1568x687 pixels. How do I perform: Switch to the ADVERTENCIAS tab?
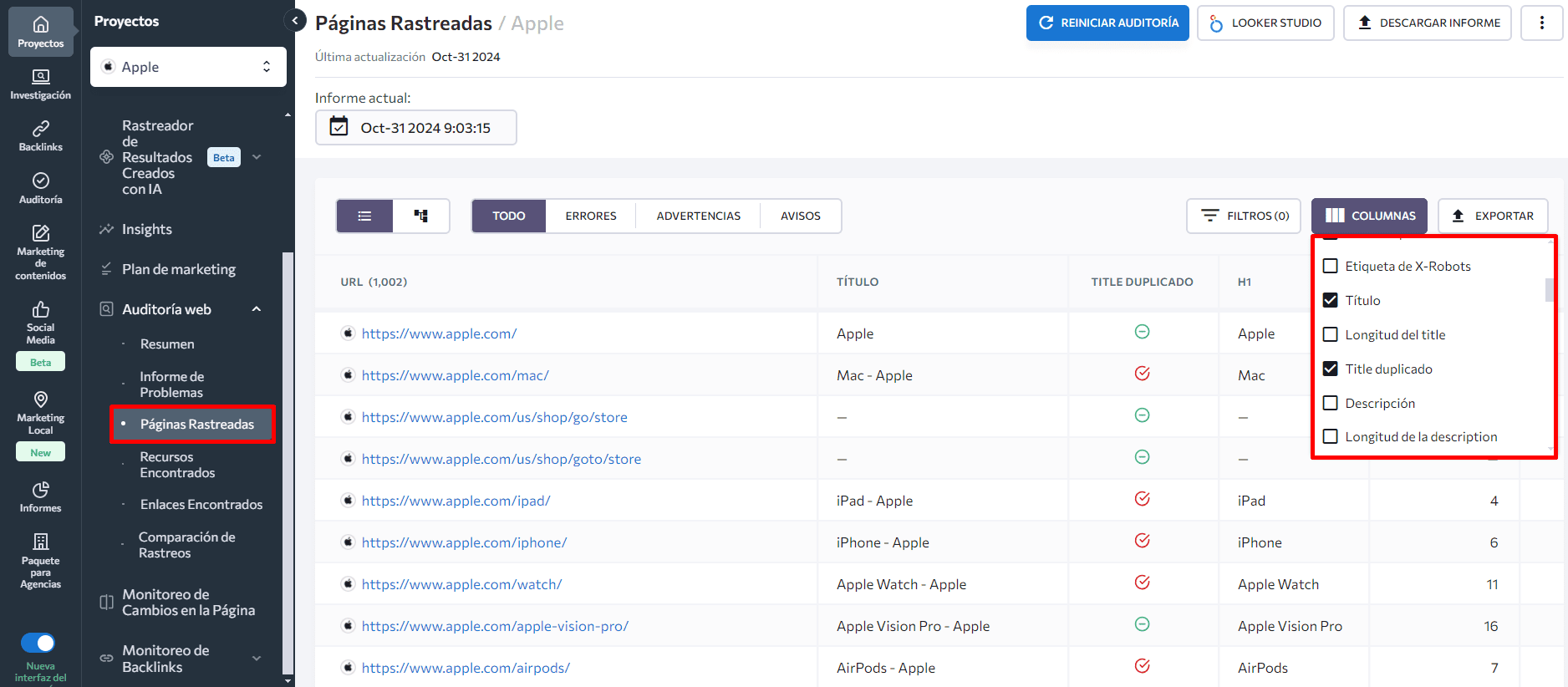[698, 216]
